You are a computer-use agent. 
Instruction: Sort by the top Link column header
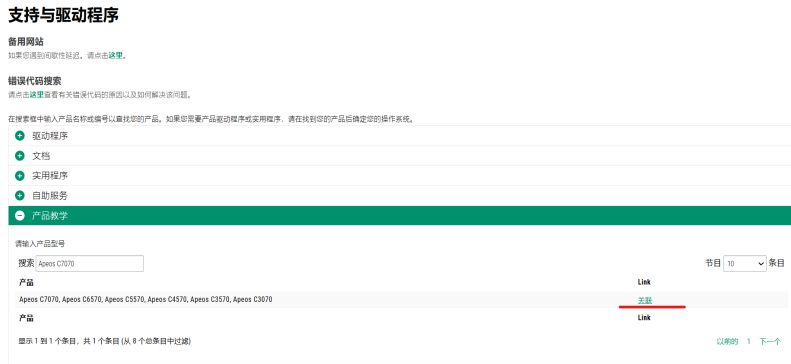tap(644, 282)
